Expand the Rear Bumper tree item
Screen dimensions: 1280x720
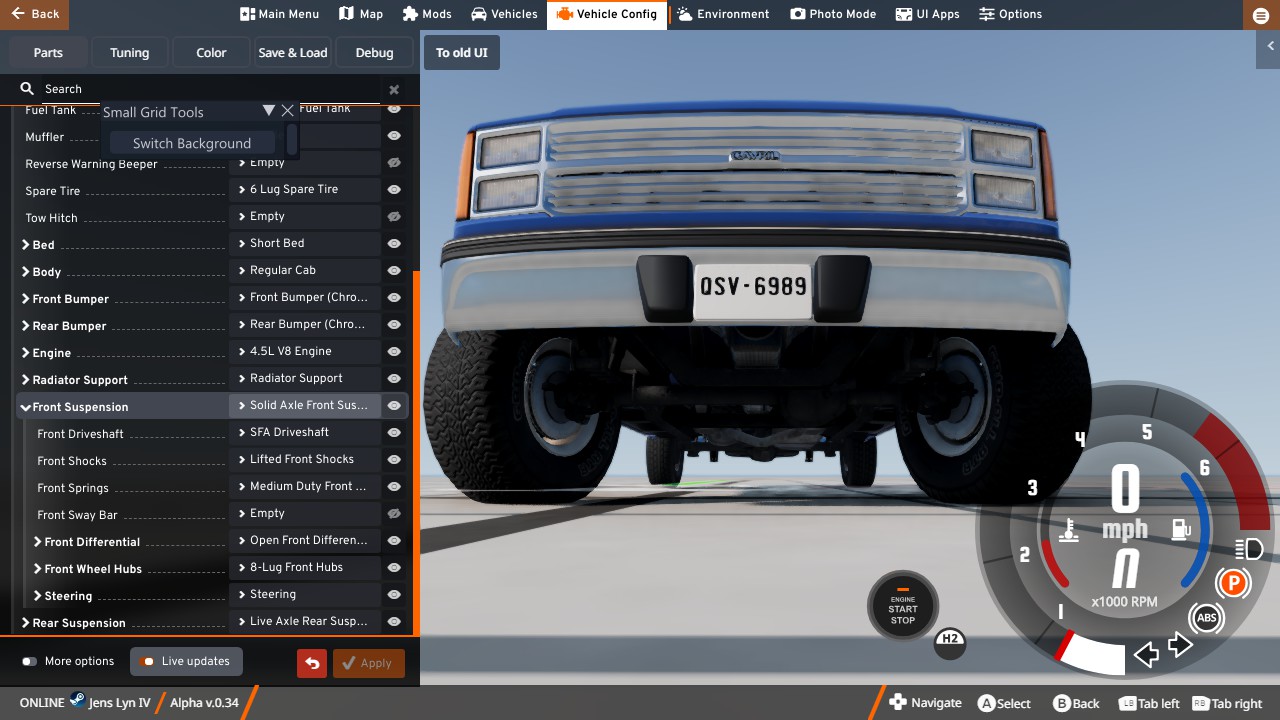pos(25,325)
